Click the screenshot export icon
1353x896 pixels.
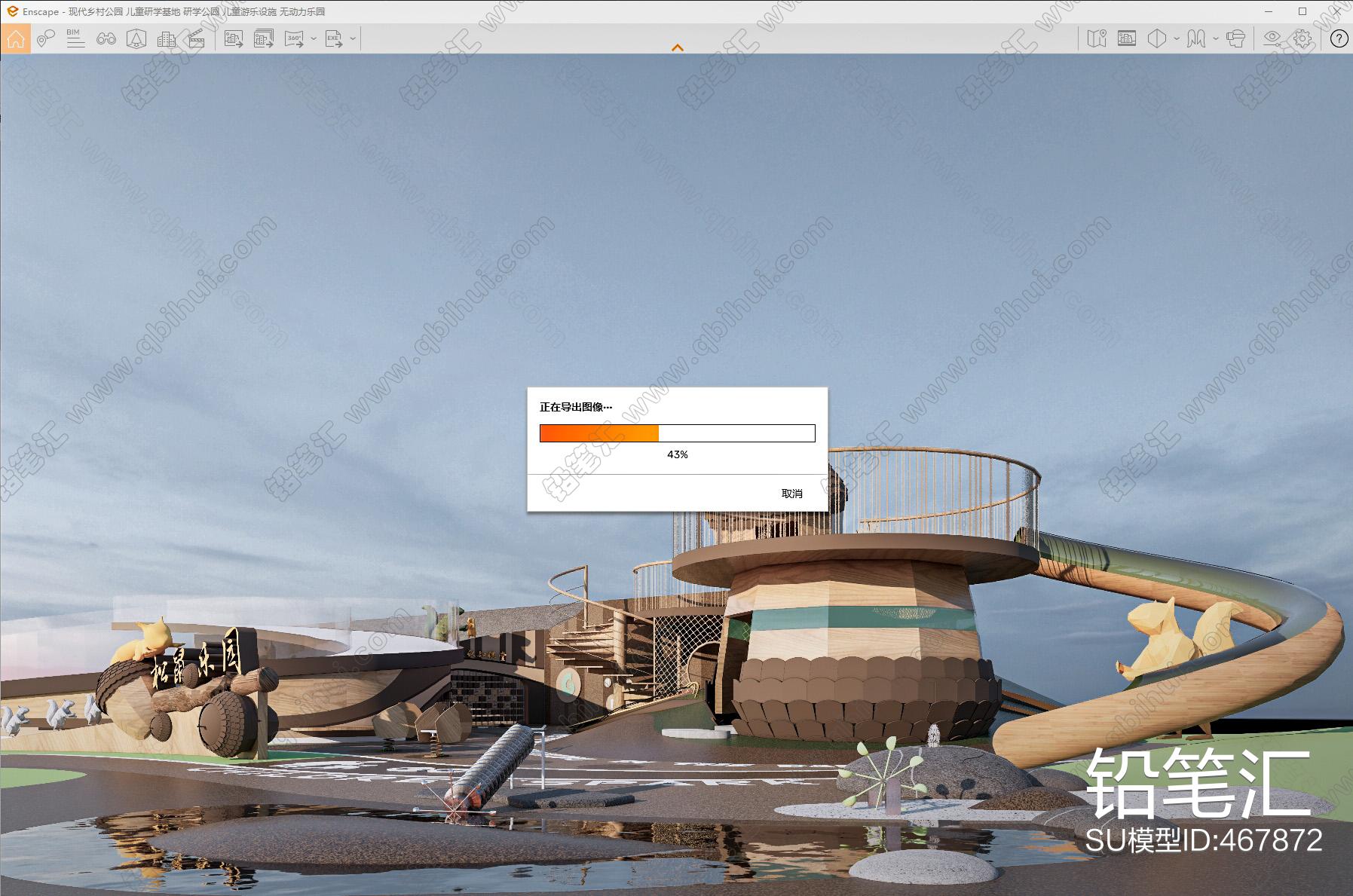[234, 38]
